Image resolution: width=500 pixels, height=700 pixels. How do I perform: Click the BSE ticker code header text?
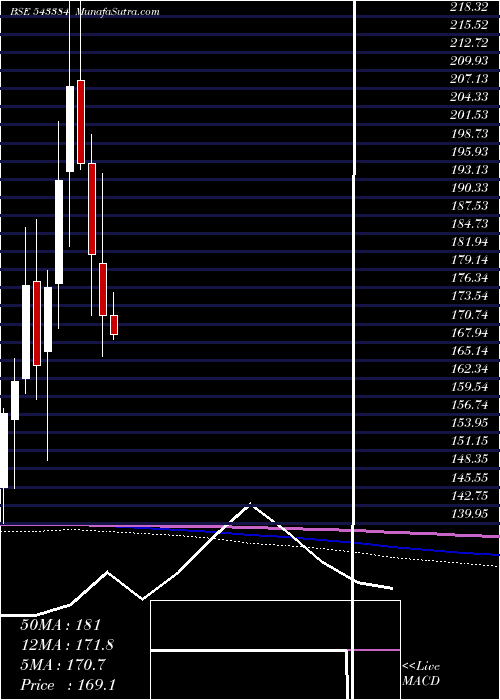point(40,12)
